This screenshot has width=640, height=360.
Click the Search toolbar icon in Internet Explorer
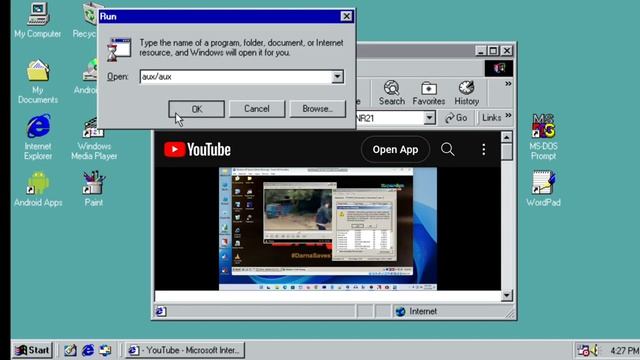[391, 93]
